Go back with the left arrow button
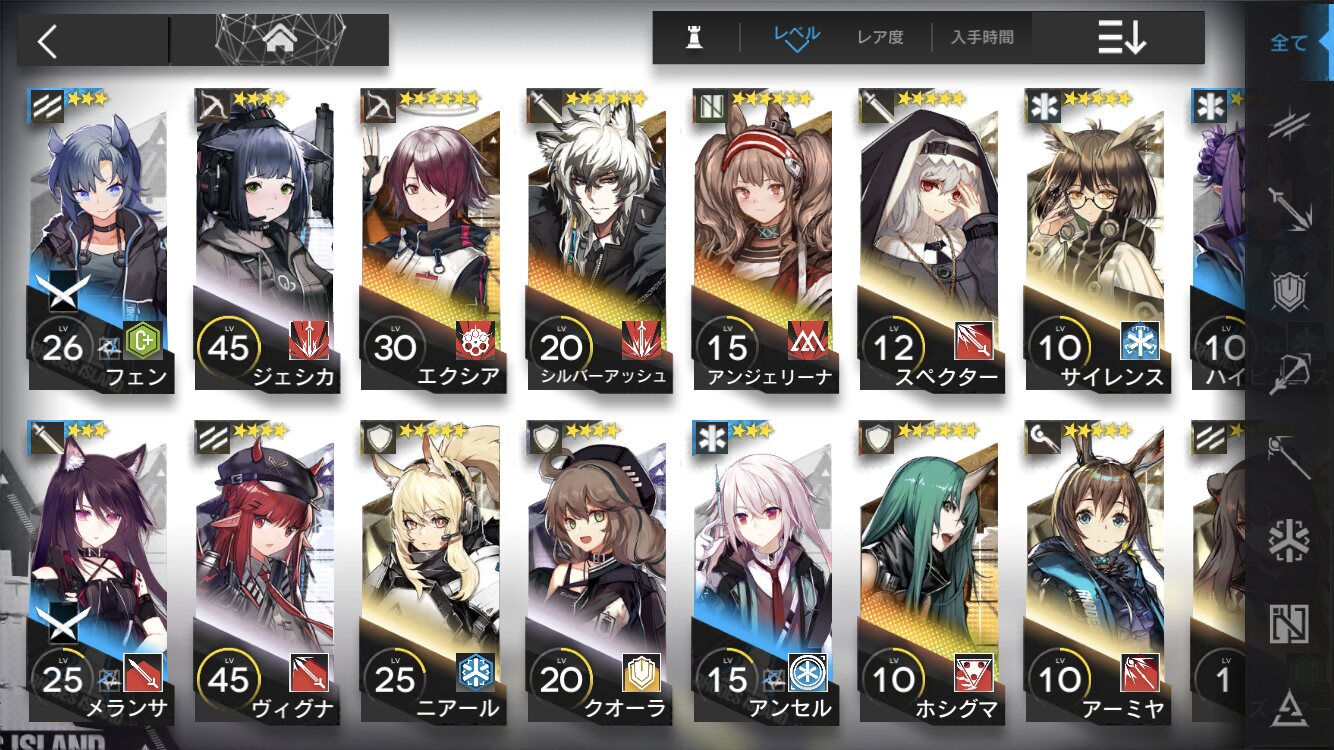Screen dimensions: 1334x750 point(48,41)
